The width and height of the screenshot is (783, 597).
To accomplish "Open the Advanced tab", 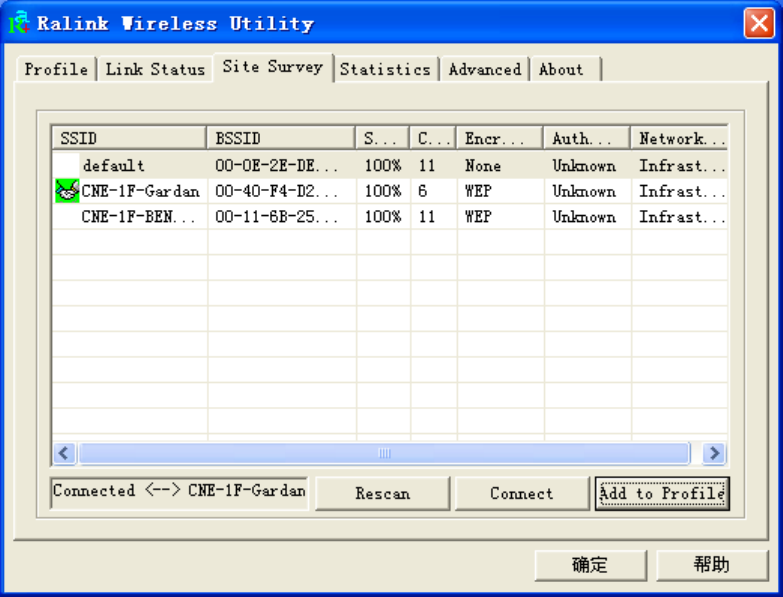I will (484, 69).
